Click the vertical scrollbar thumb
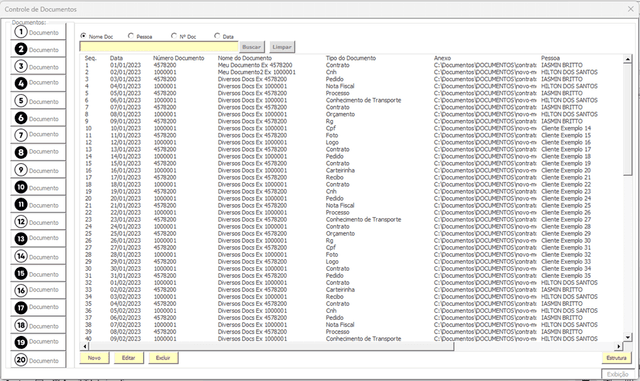640x381 pixels. click(x=628, y=119)
